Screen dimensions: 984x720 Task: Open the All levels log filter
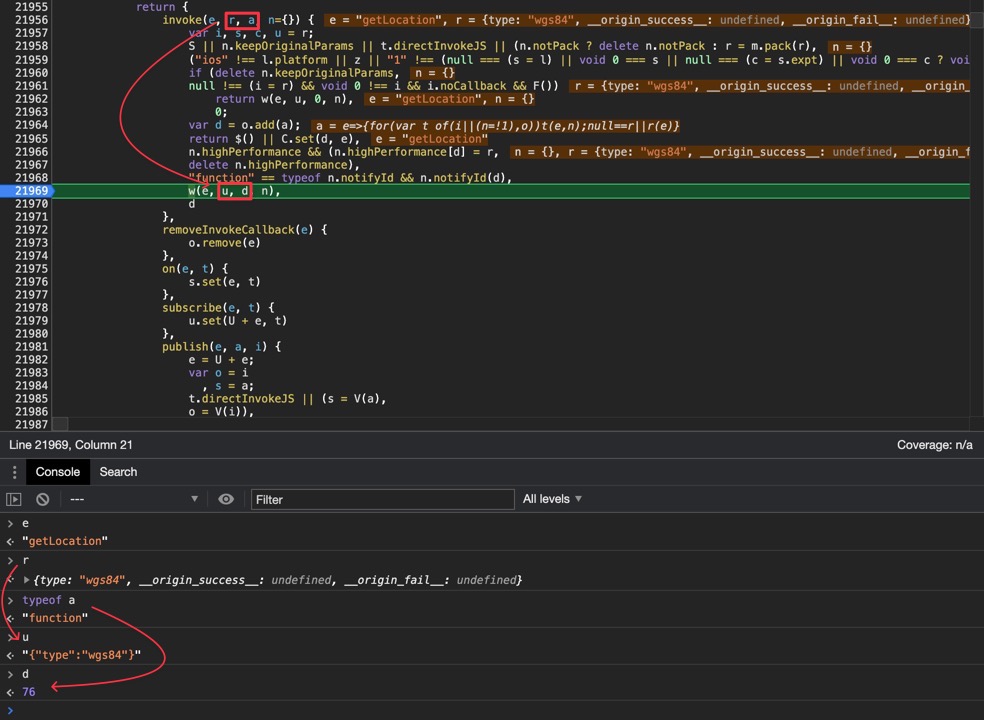point(552,499)
